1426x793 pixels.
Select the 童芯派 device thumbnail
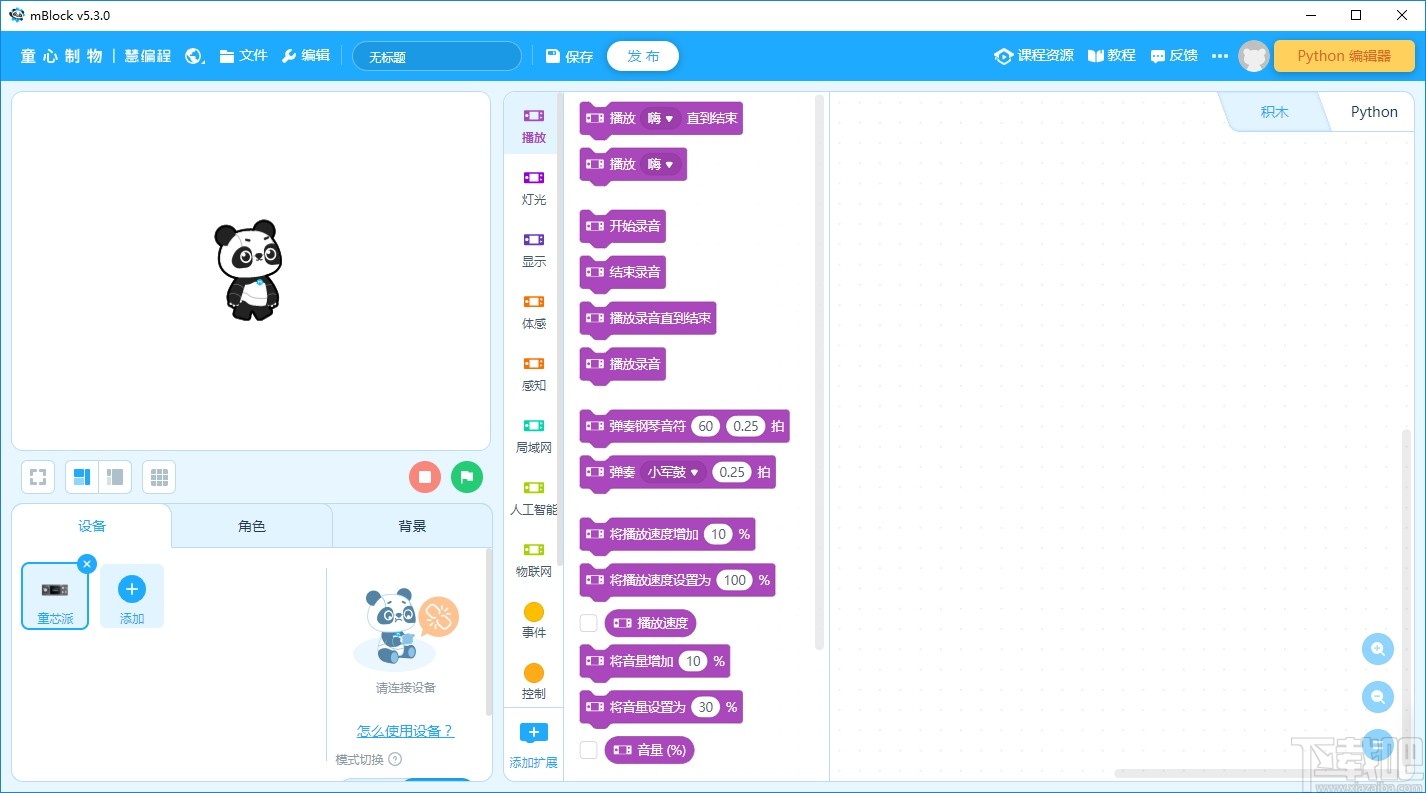tap(55, 596)
